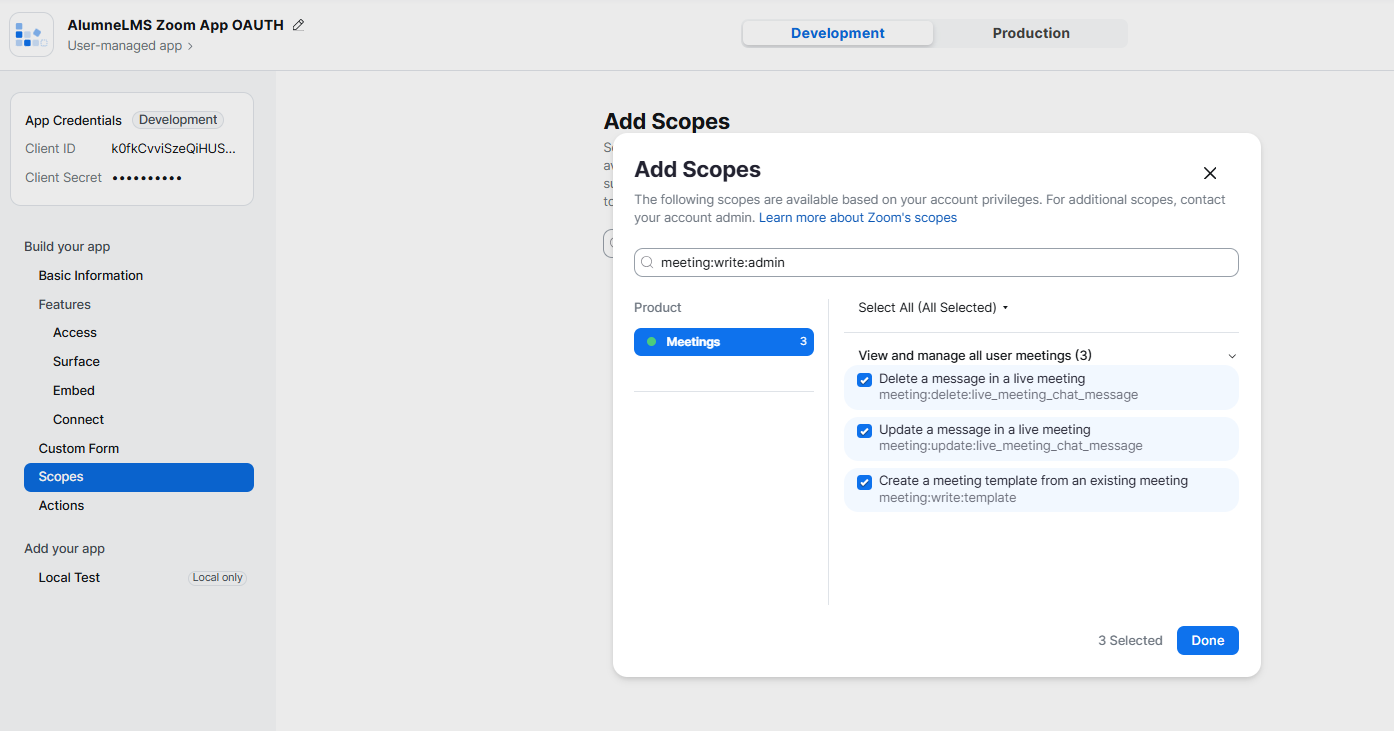Click the search magnifier icon in scope field

pyautogui.click(x=647, y=263)
